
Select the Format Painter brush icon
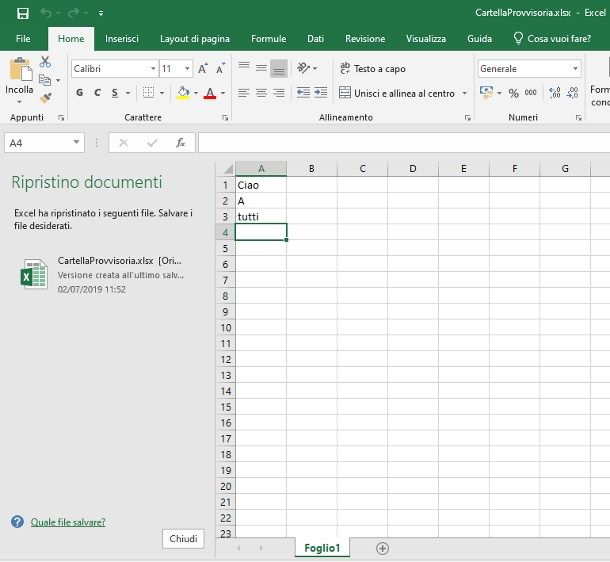click(46, 98)
